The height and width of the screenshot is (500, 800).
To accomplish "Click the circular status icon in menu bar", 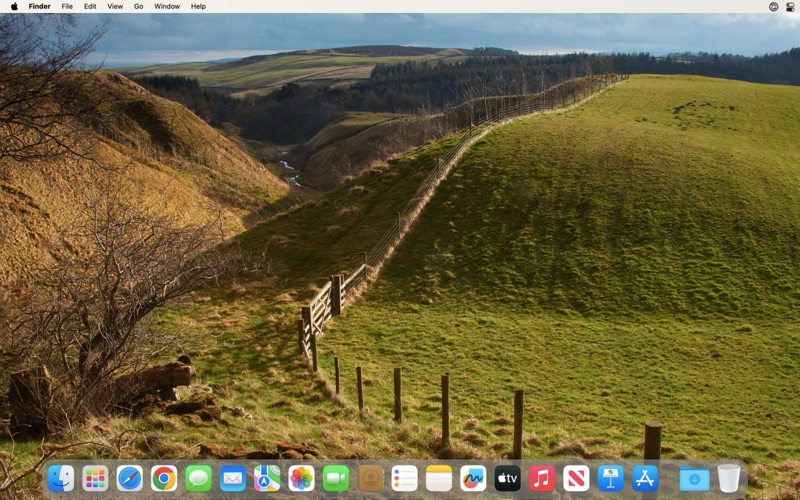I will (773, 7).
